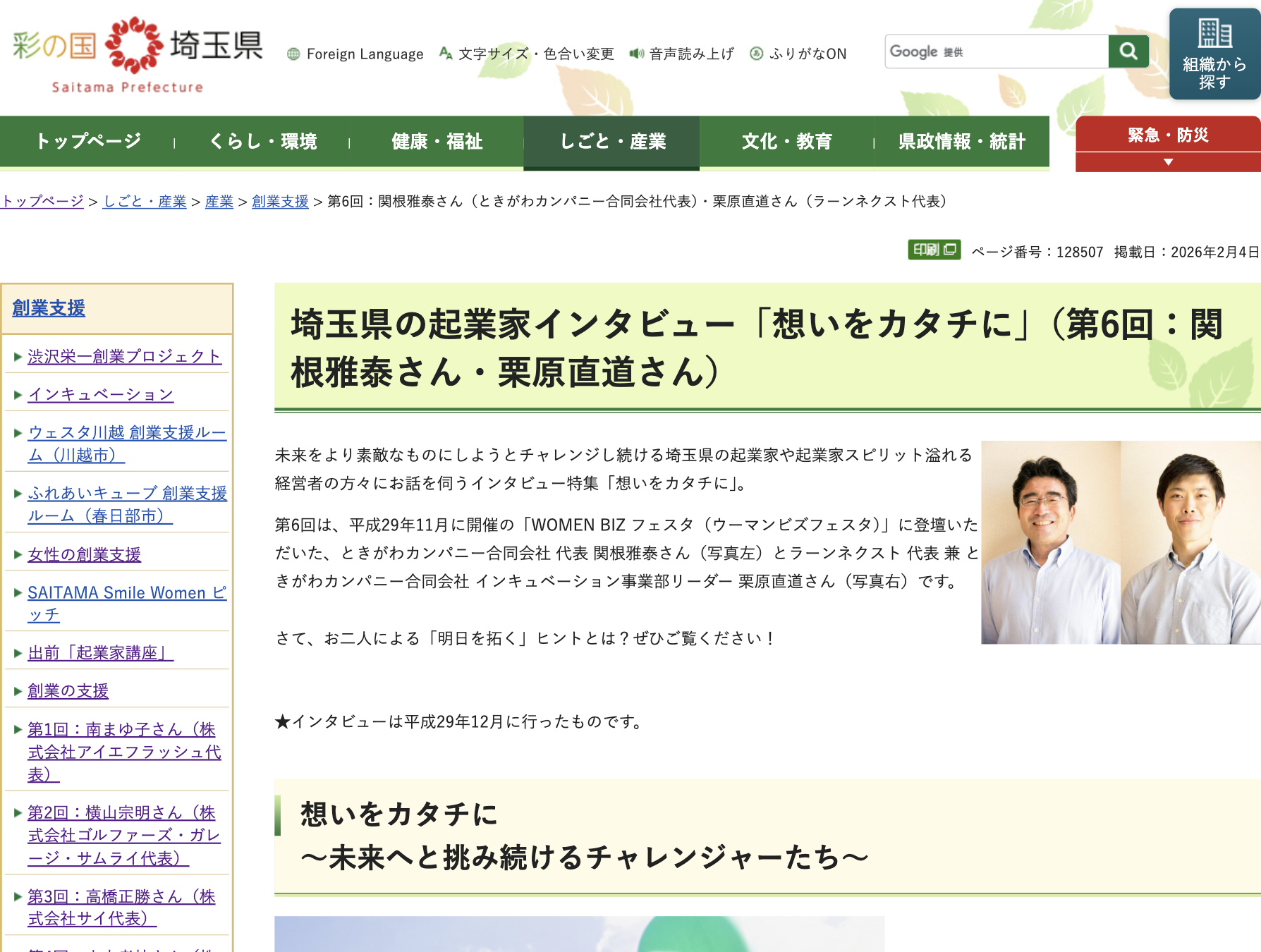Viewport: 1261px width, 952px height.
Task: Click the magnifier search button
Action: tap(1128, 51)
